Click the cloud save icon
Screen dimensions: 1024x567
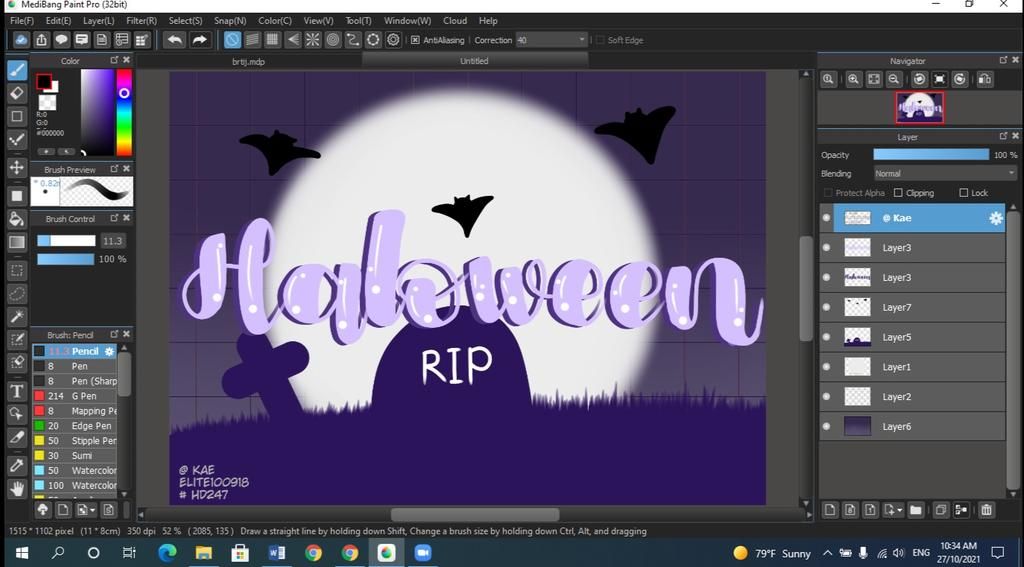click(x=21, y=40)
